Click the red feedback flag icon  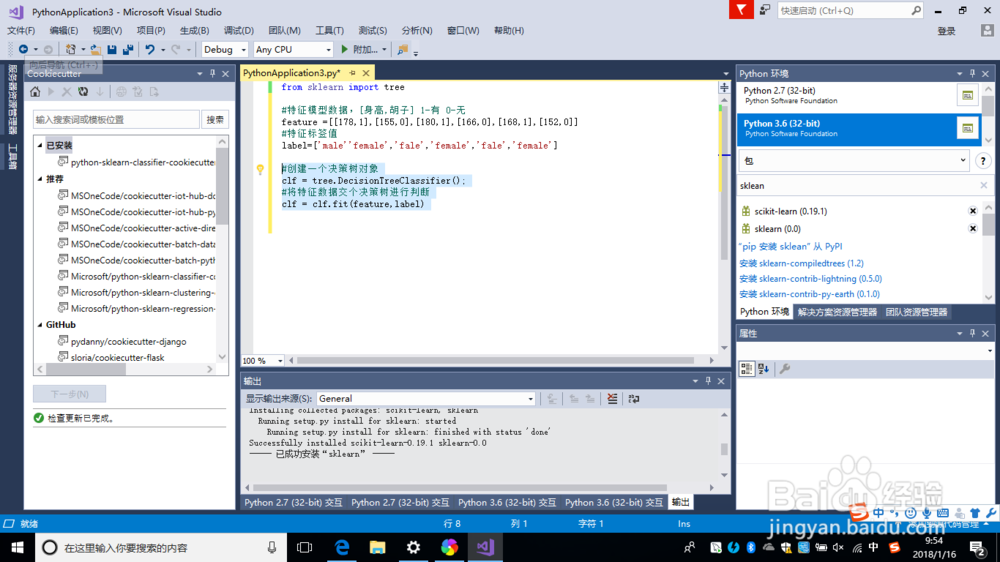(x=741, y=10)
